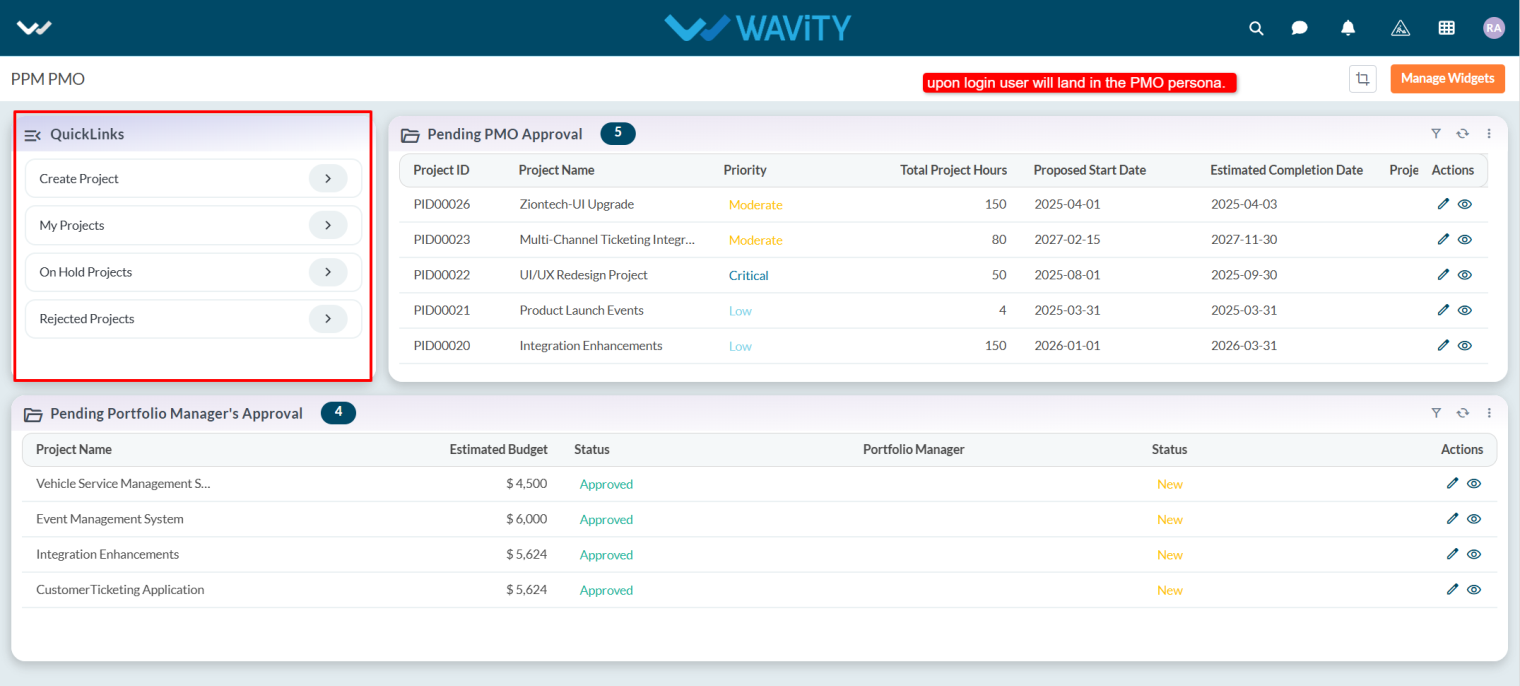Screen dimensions: 1520x686
Task: Open Pending PMO Approval more options menu
Action: [x=1489, y=133]
